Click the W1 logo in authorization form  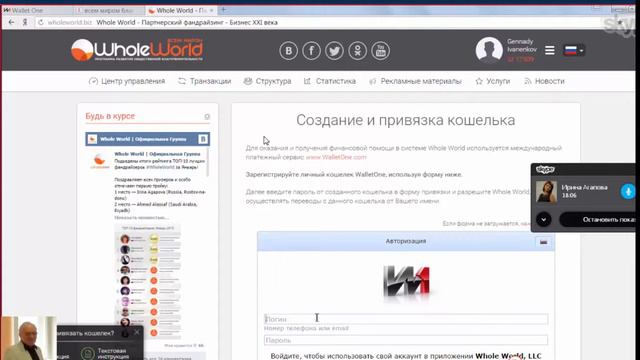click(x=407, y=281)
